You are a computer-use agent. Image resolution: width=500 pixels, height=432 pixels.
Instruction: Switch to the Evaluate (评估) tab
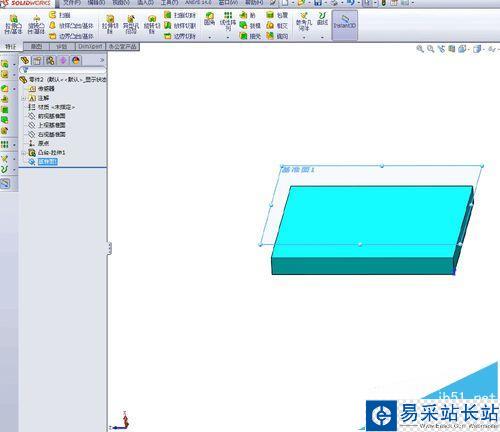[x=62, y=47]
